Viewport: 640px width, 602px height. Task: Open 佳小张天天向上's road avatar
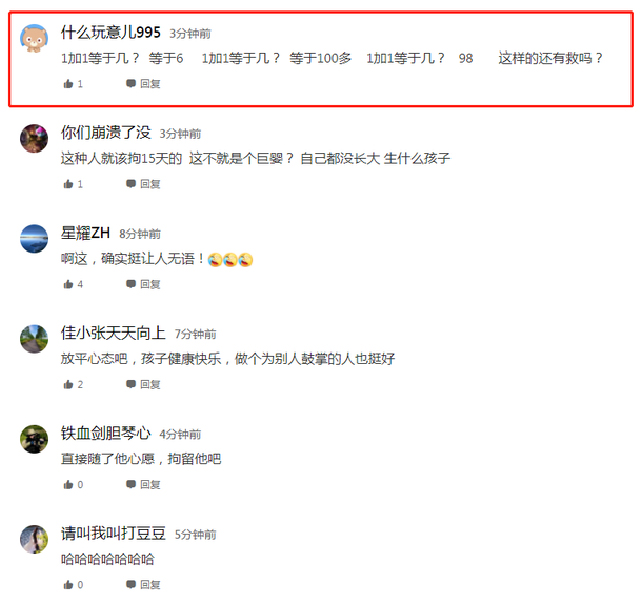click(x=34, y=339)
